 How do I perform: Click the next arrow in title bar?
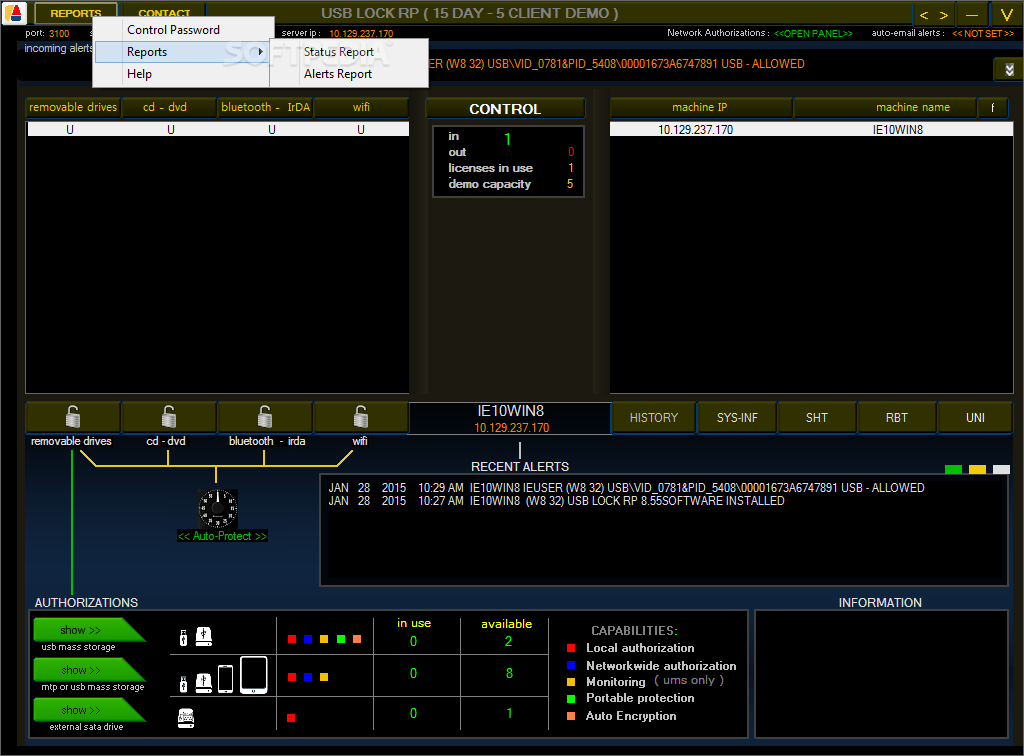tap(944, 14)
